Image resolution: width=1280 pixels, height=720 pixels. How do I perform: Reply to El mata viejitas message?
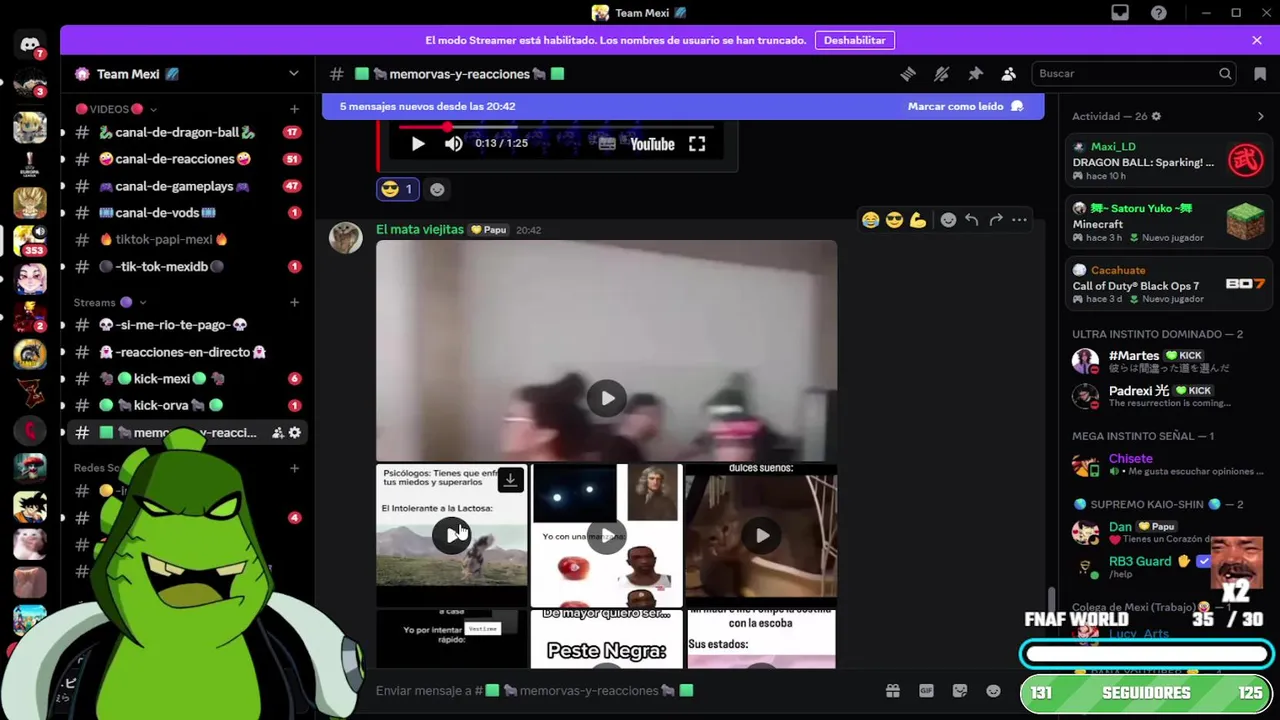point(972,220)
